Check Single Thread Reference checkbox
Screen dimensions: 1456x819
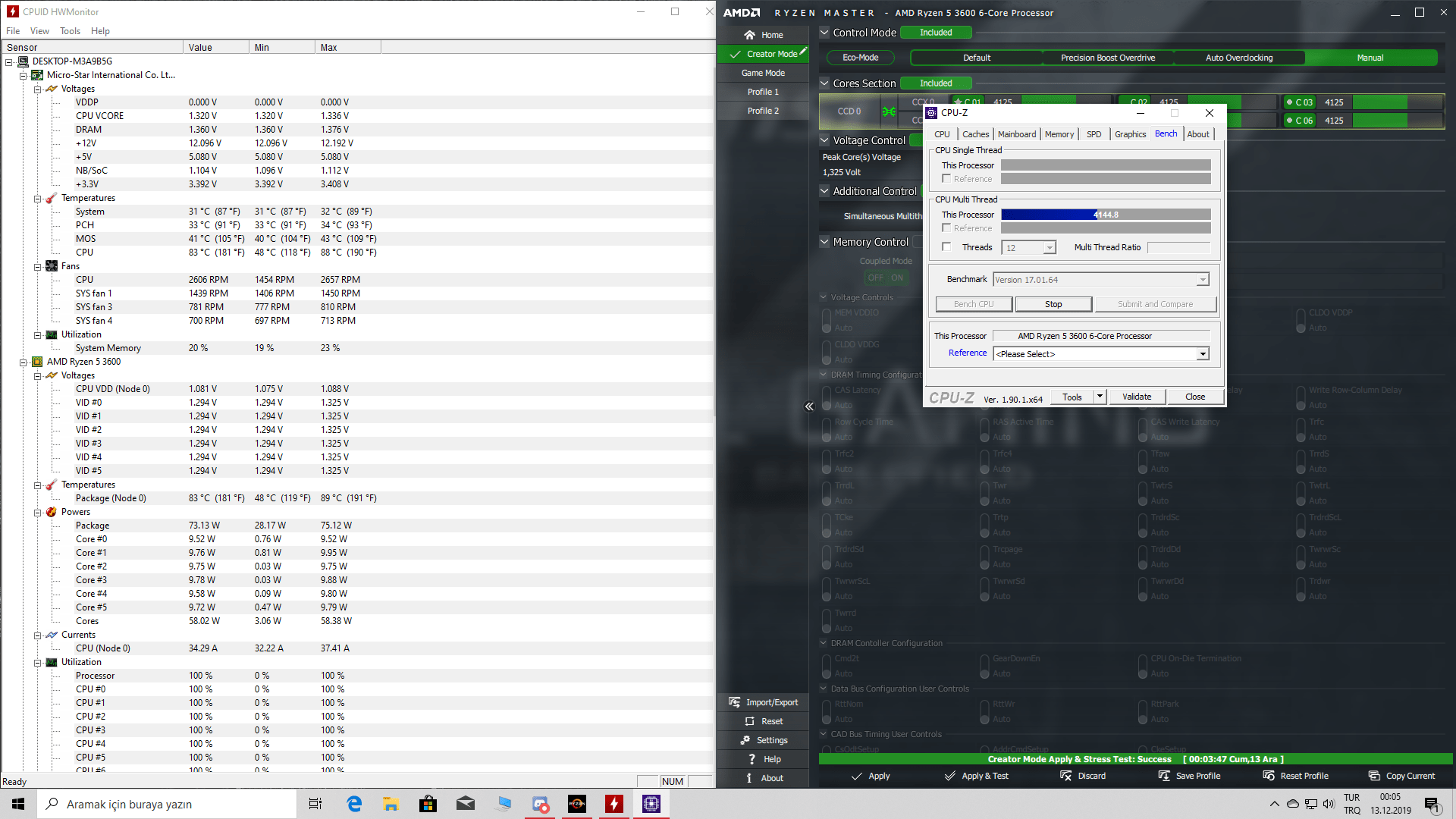[x=946, y=178]
